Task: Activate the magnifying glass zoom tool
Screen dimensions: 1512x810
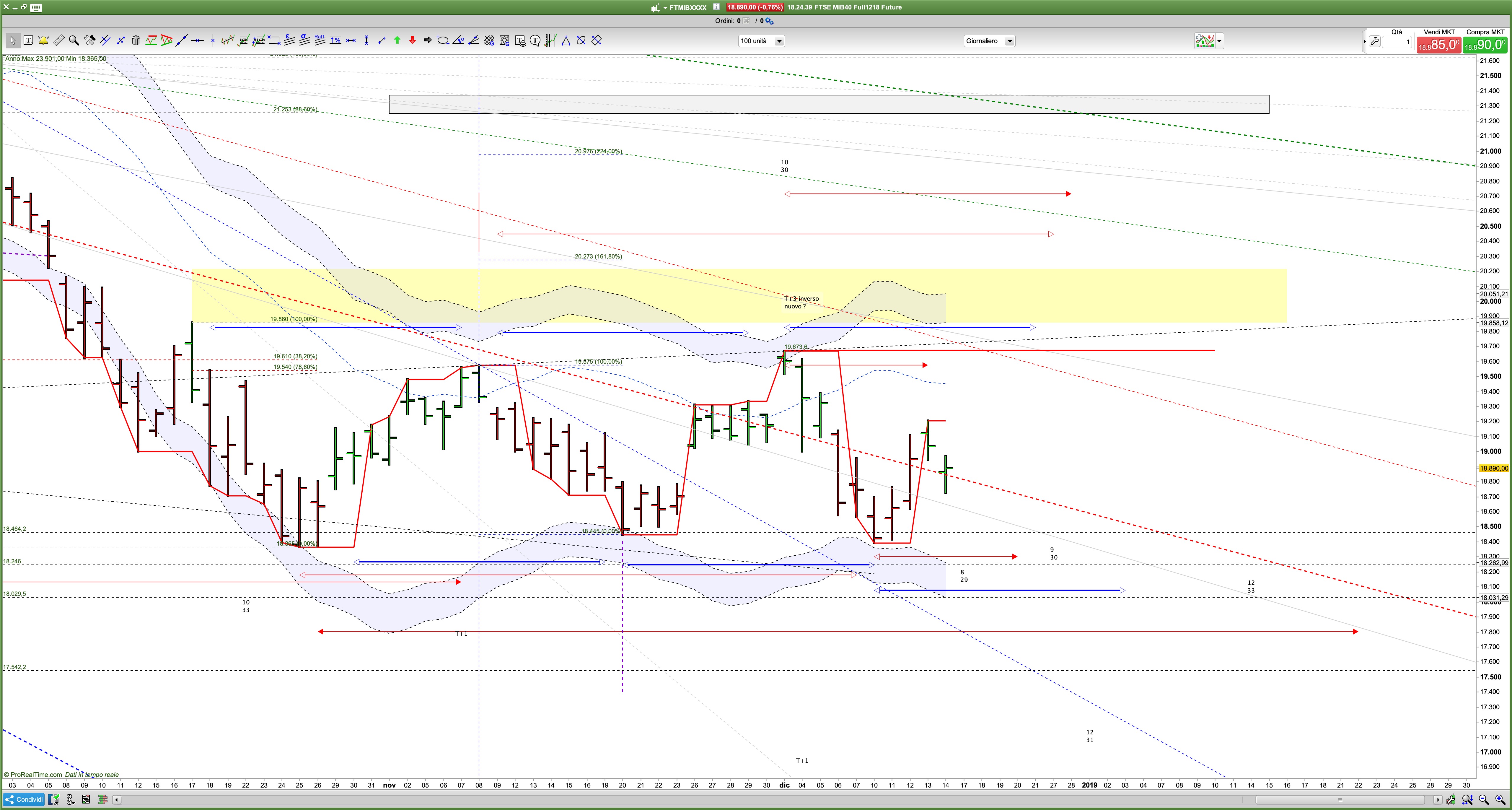Action: (74, 40)
